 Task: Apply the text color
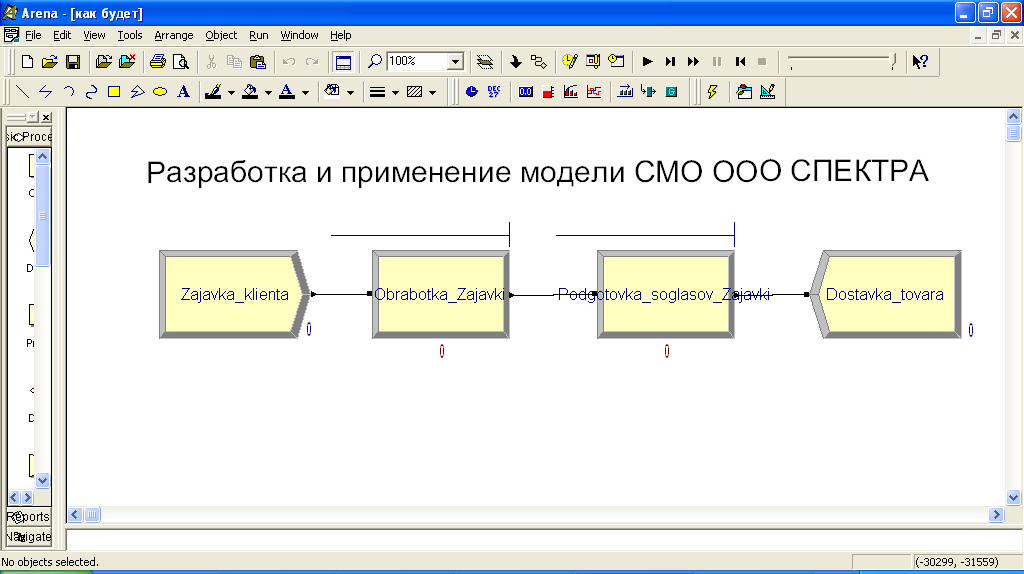click(x=287, y=92)
